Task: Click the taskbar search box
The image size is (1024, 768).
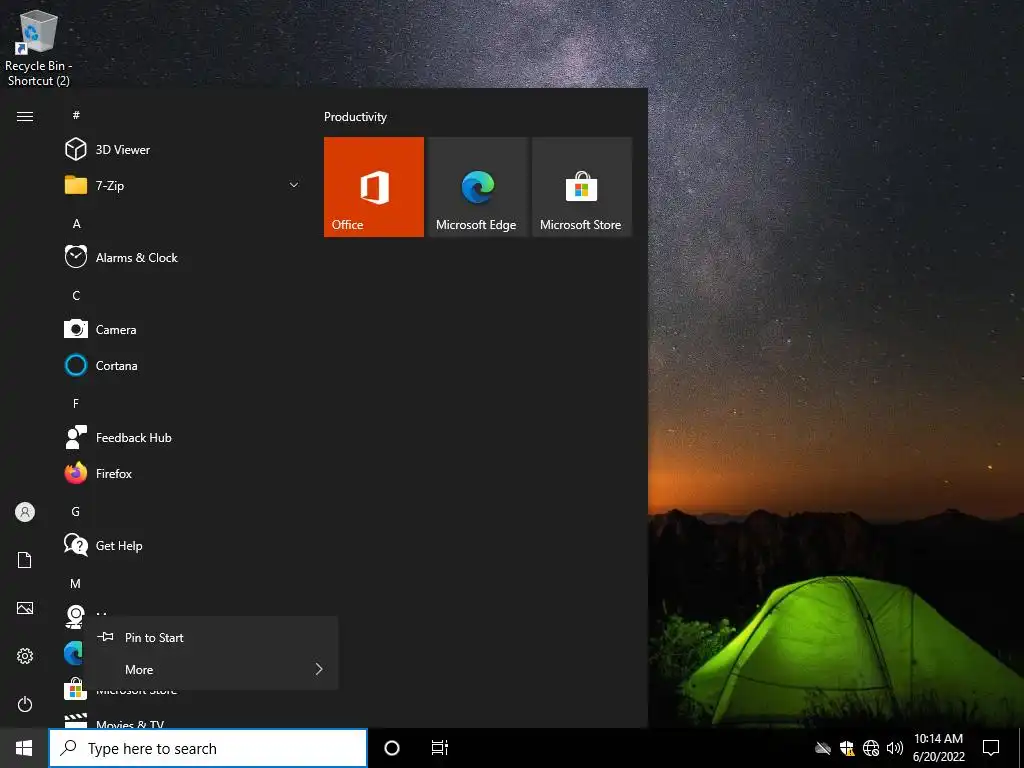Action: (208, 748)
